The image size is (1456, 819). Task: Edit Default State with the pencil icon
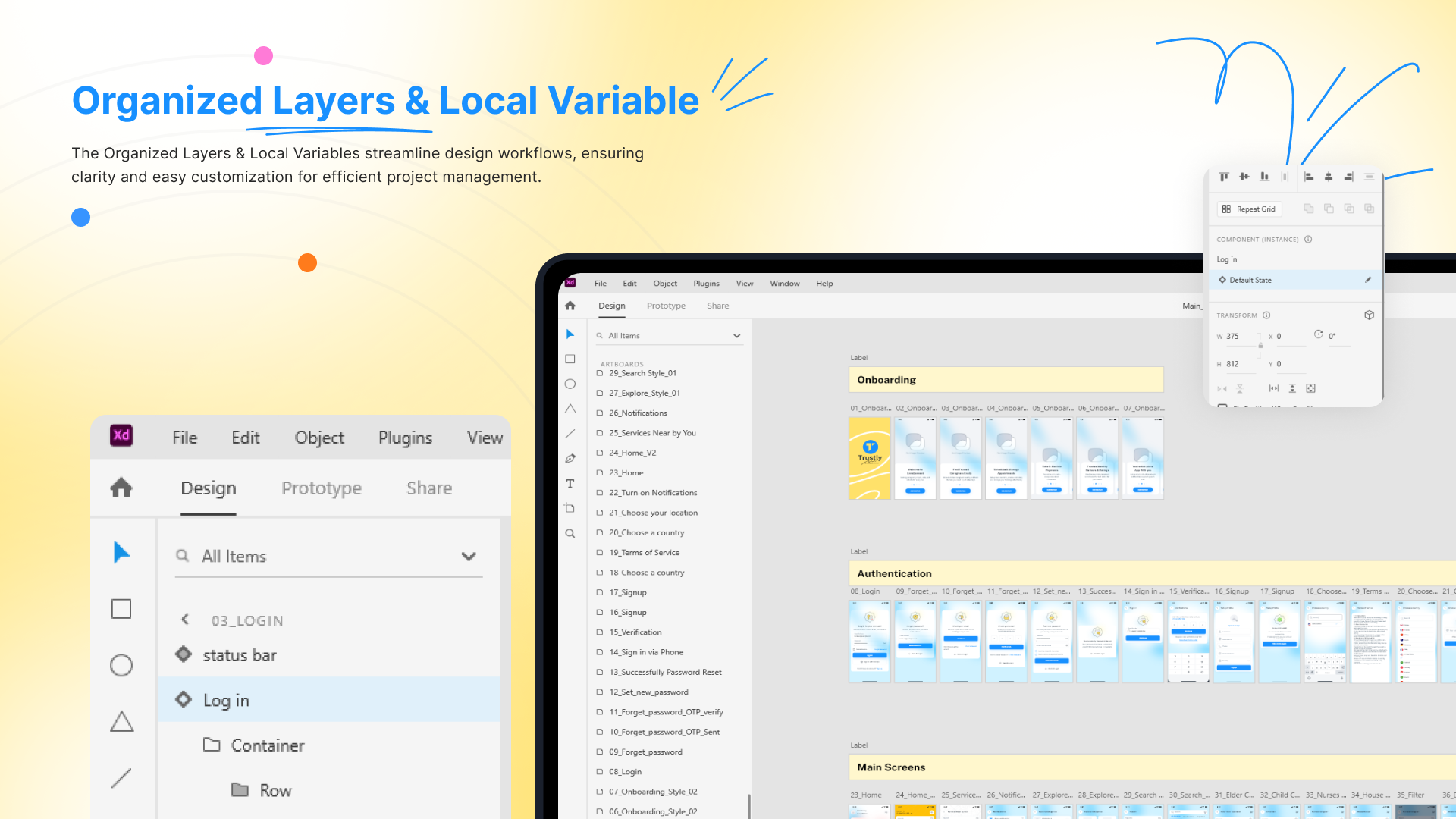pyautogui.click(x=1368, y=280)
